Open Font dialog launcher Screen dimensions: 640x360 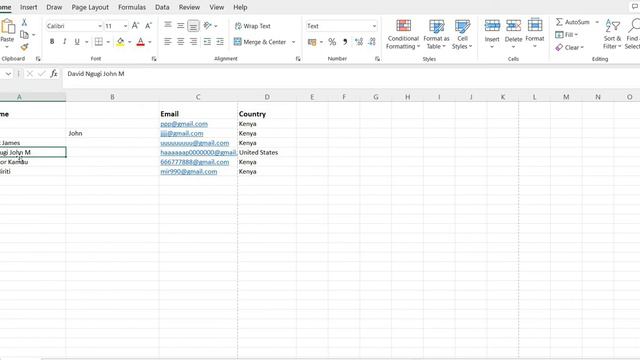click(154, 59)
